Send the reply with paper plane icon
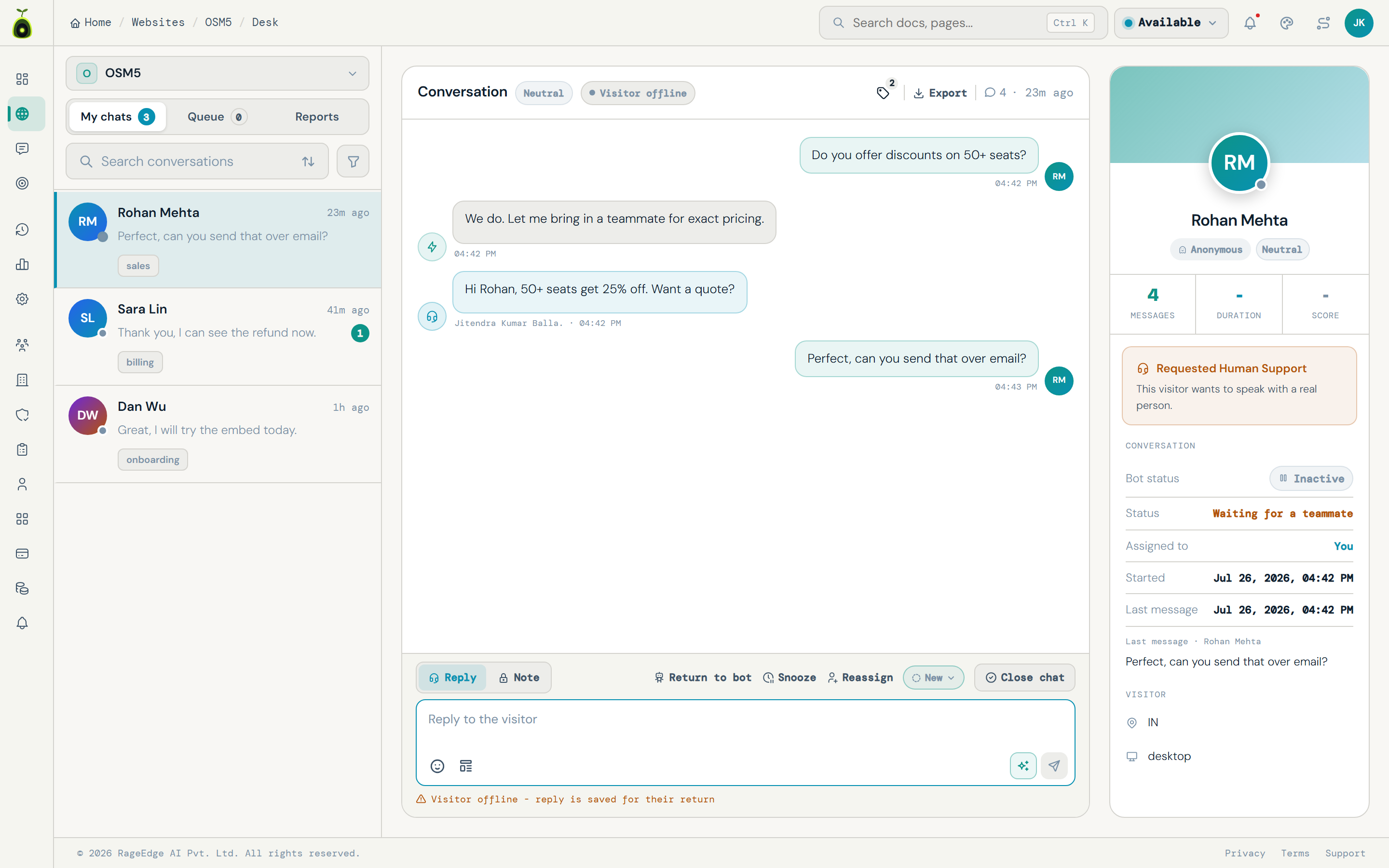The image size is (1389, 868). 1054,766
